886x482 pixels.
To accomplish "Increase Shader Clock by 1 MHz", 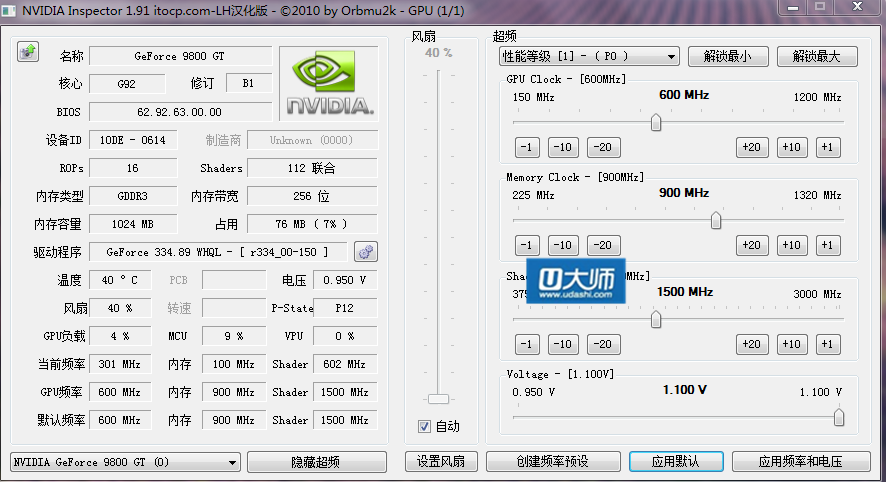I will point(828,344).
